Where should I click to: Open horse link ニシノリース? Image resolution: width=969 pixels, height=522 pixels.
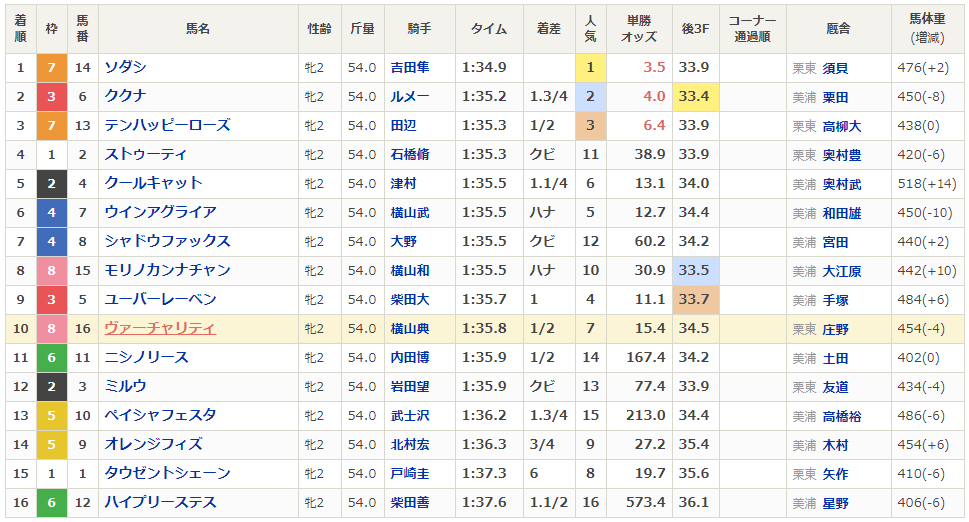pyautogui.click(x=146, y=357)
